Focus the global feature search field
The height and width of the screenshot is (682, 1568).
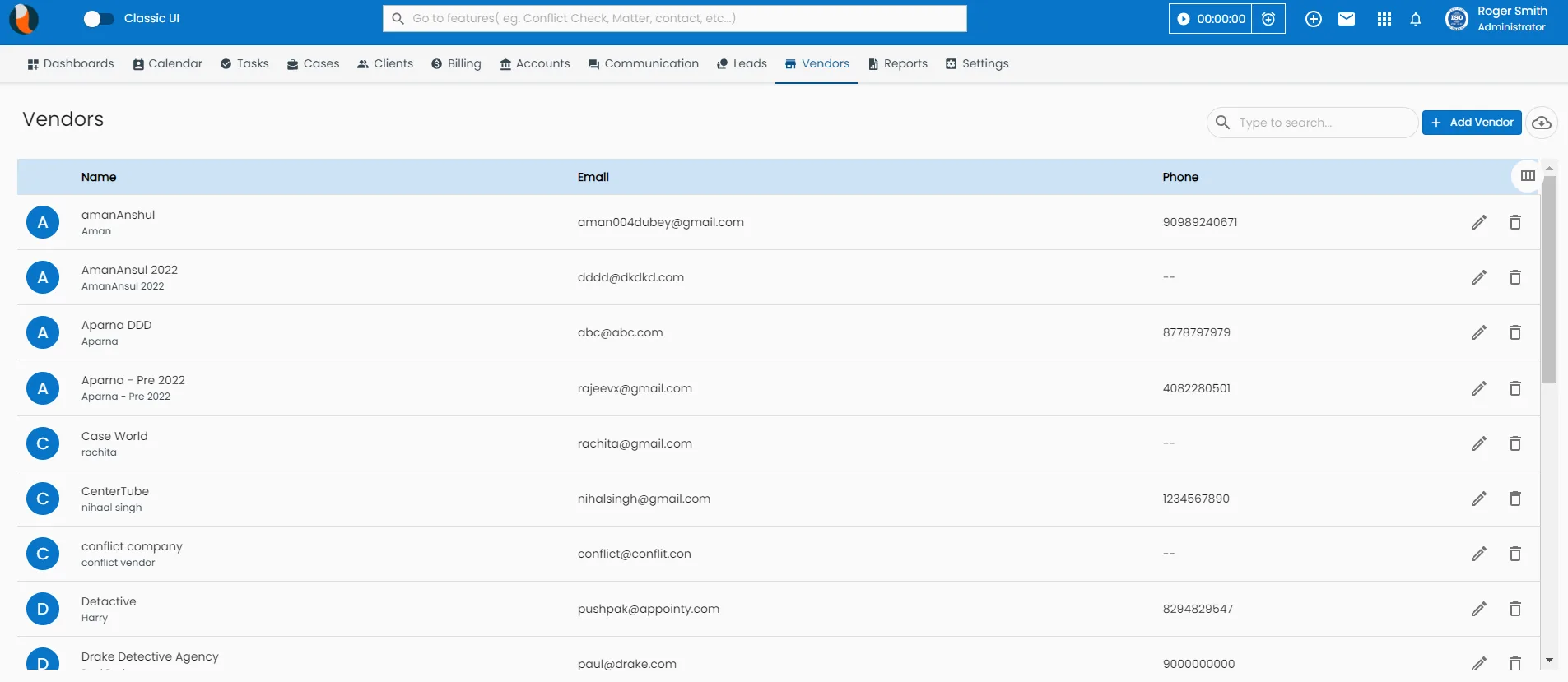[675, 18]
